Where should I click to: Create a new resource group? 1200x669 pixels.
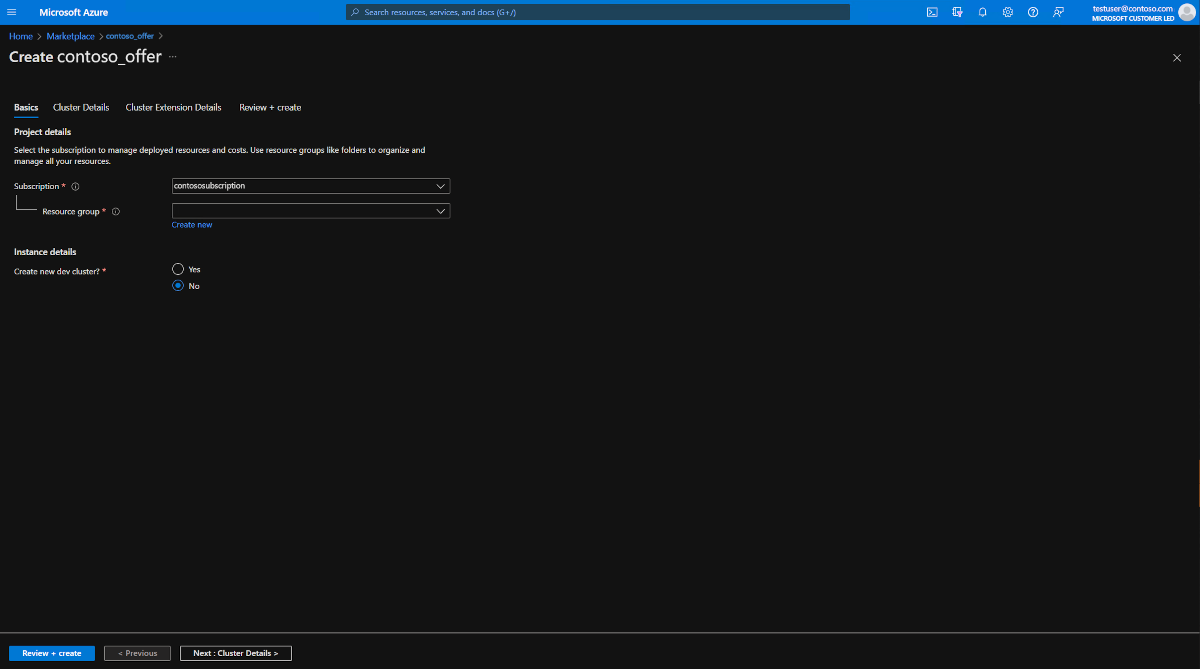192,224
